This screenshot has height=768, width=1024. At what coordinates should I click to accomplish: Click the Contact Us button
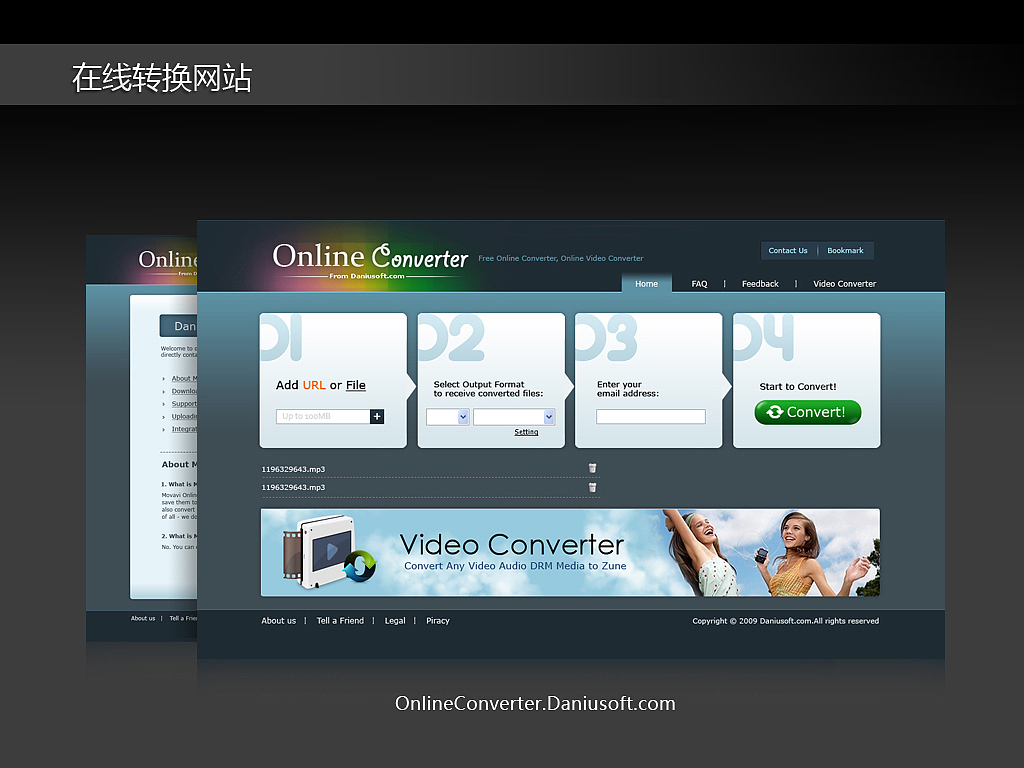click(x=788, y=250)
